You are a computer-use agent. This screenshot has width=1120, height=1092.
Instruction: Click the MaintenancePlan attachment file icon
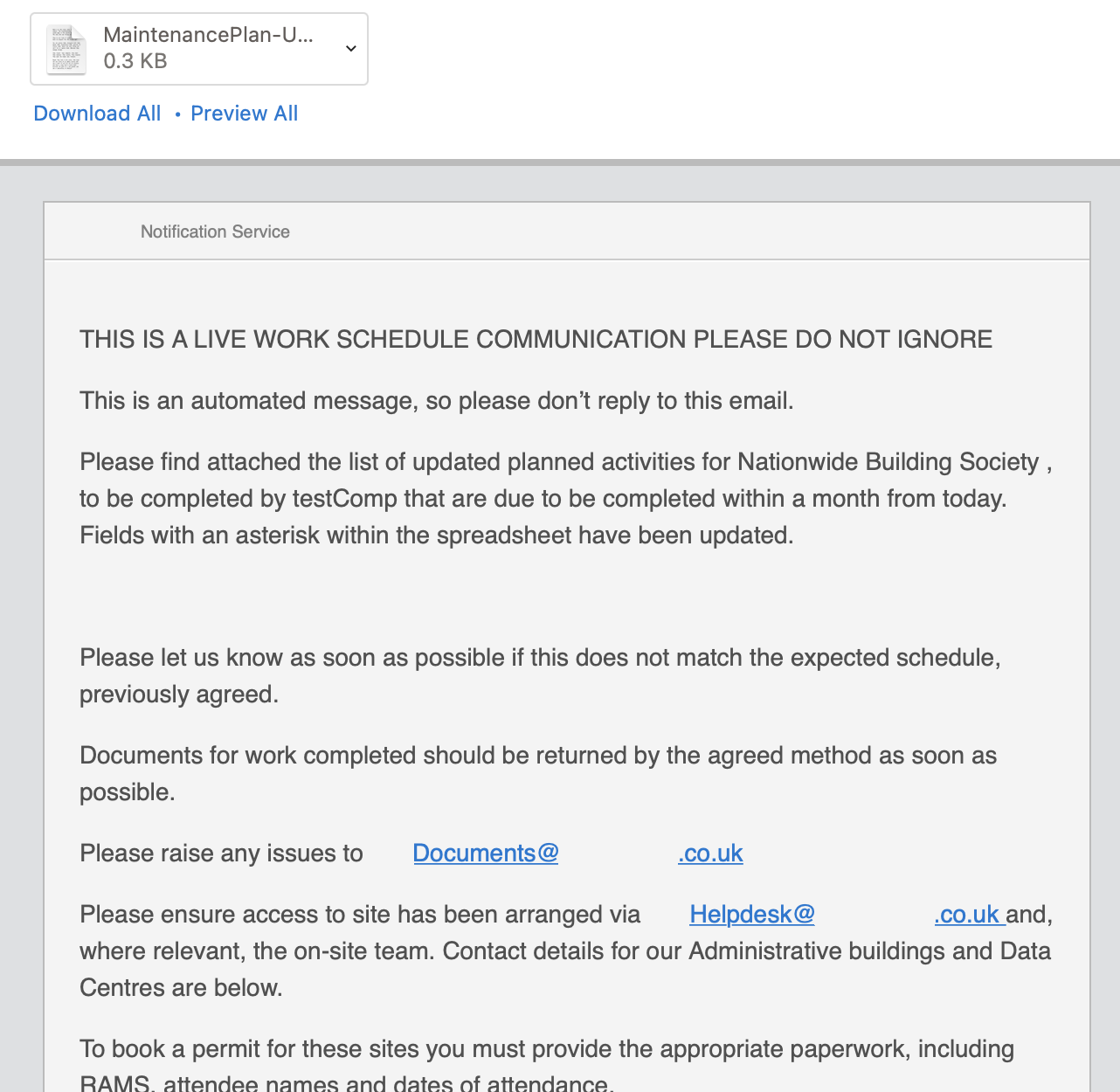tap(66, 49)
